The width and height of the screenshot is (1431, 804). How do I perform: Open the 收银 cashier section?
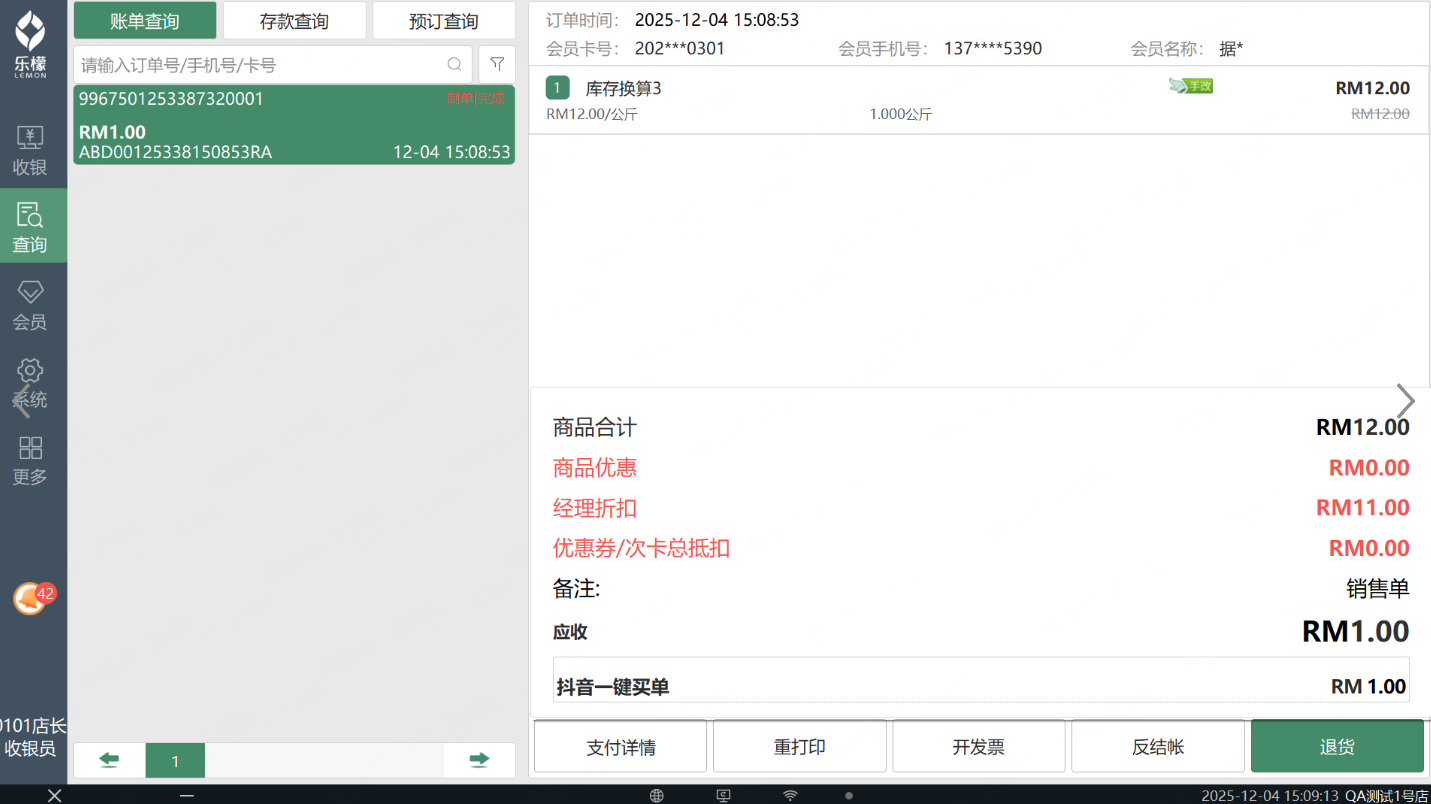(30, 150)
